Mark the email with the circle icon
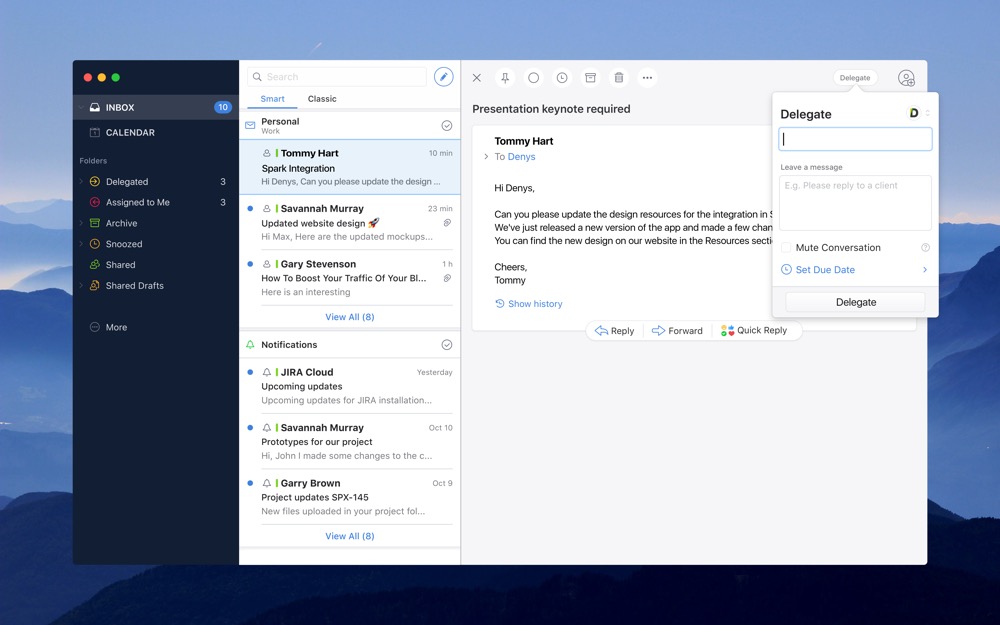Image resolution: width=1000 pixels, height=625 pixels. pyautogui.click(x=534, y=78)
